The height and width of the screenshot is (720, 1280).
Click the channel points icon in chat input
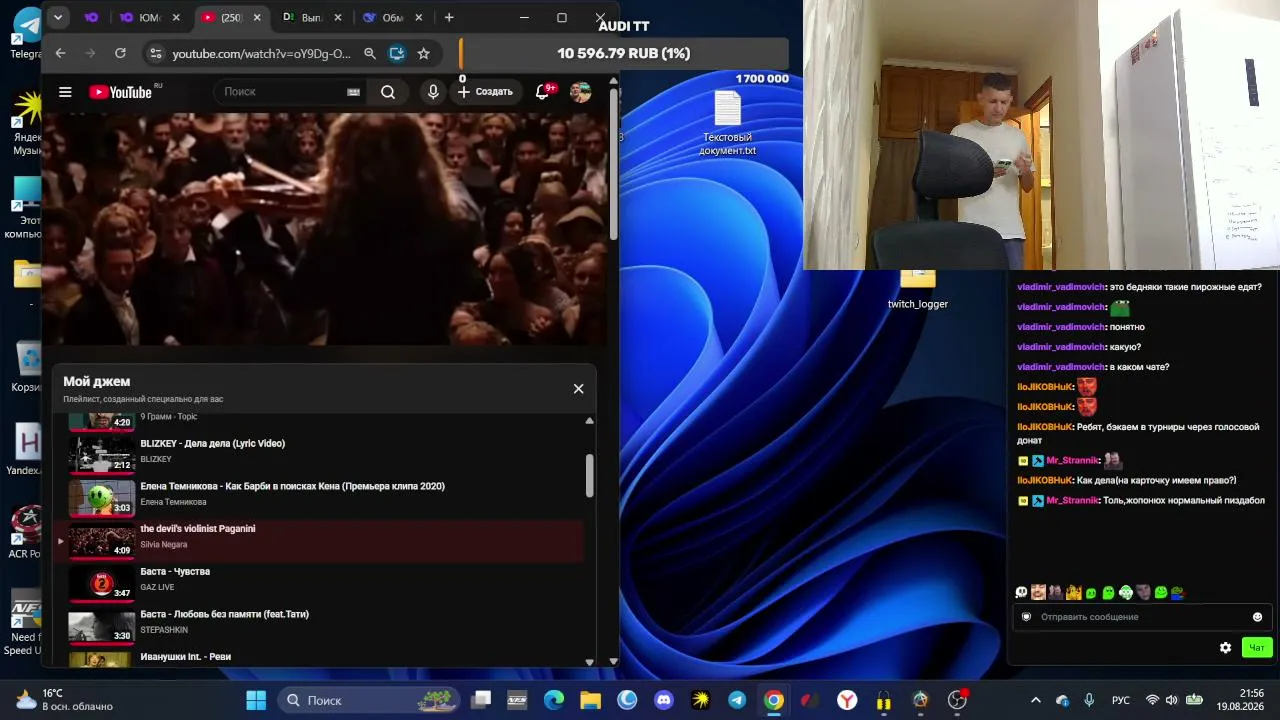click(1026, 617)
